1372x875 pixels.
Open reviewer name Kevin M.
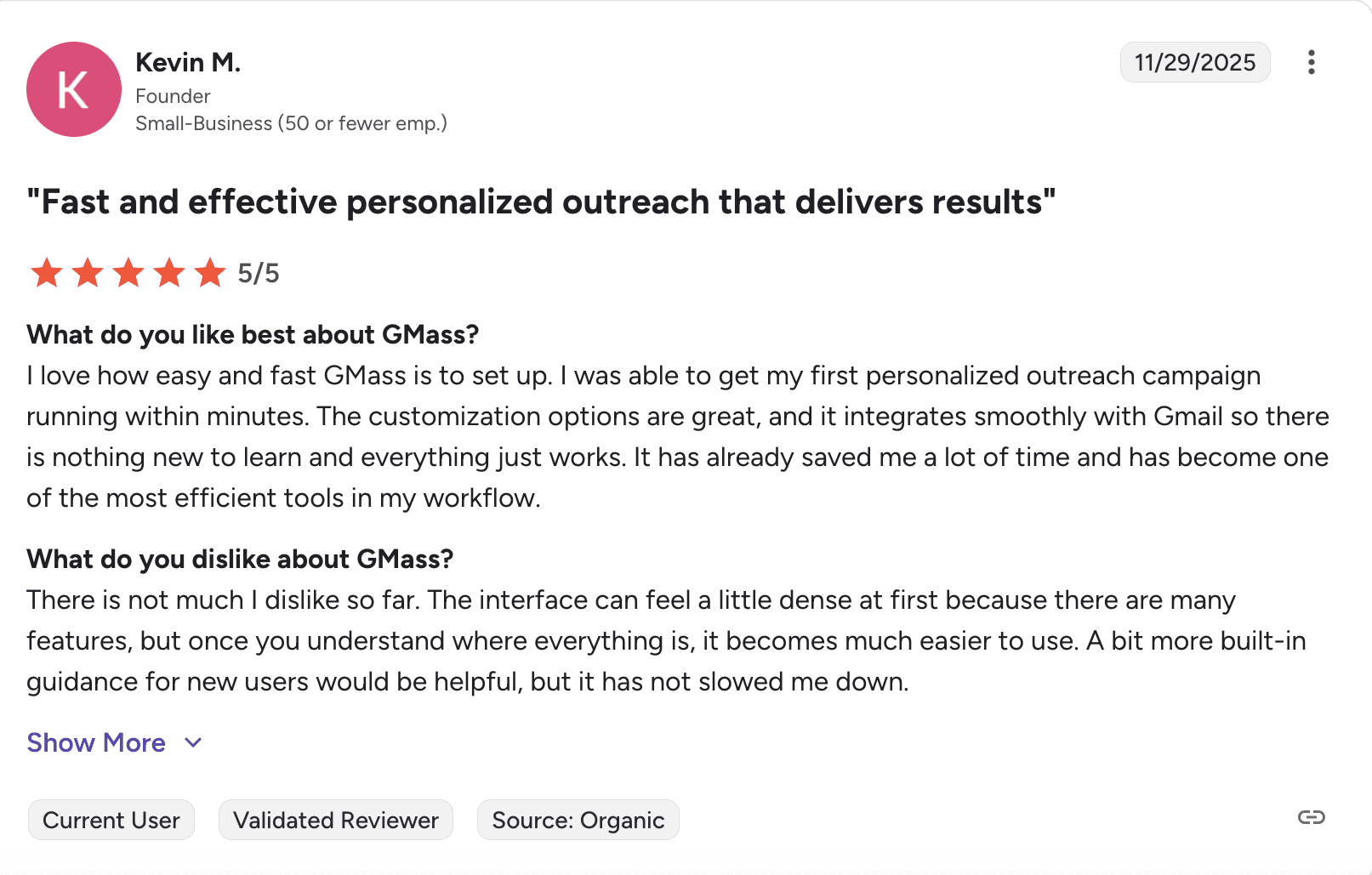click(188, 62)
